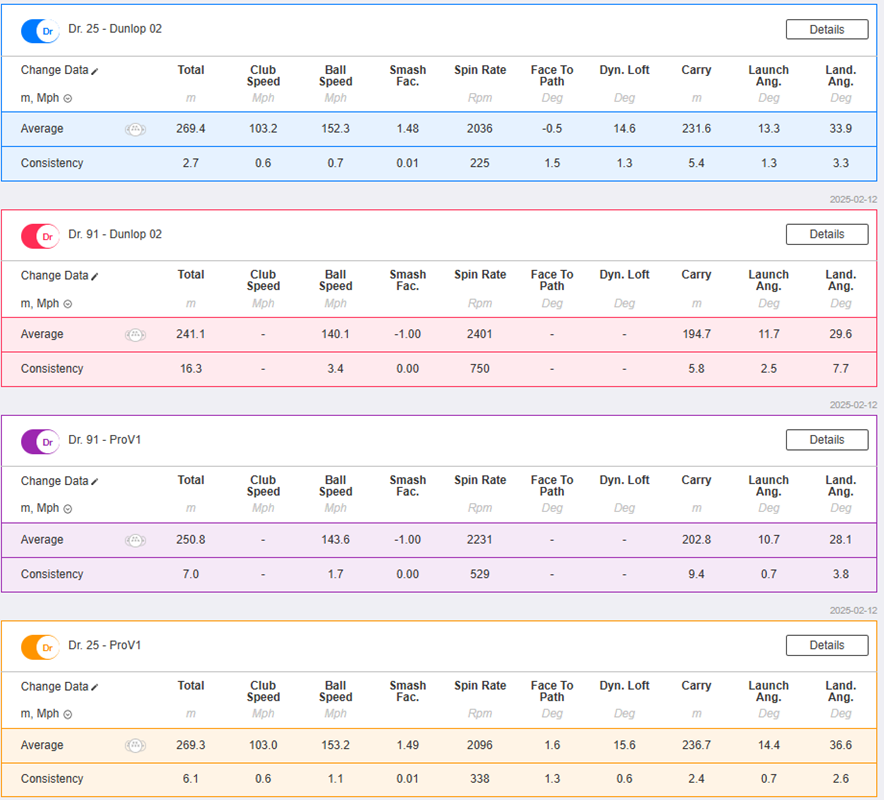Screen dimensions: 884x800
Task: Click the Ball Speed header in Dr. 91 - ProV1
Action: [335, 485]
